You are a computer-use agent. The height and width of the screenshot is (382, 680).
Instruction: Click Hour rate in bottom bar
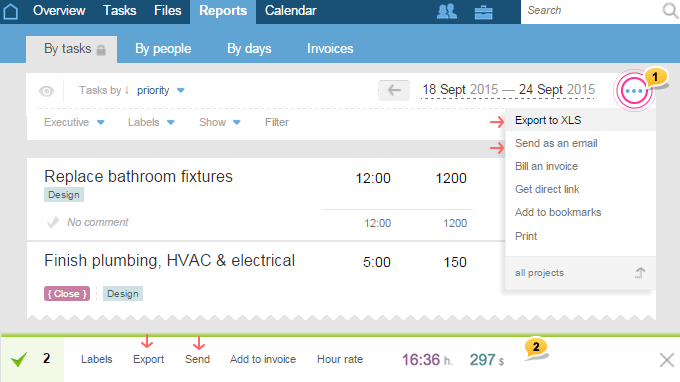click(x=340, y=359)
